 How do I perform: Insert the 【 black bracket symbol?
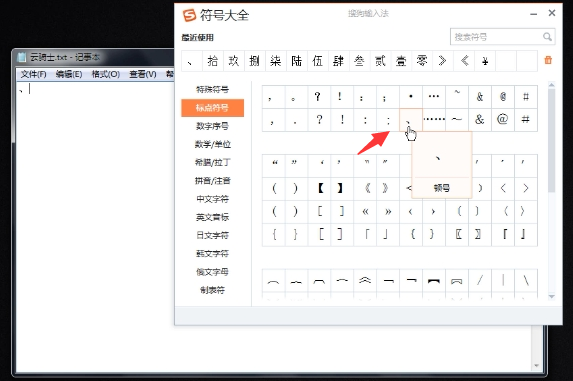click(320, 188)
